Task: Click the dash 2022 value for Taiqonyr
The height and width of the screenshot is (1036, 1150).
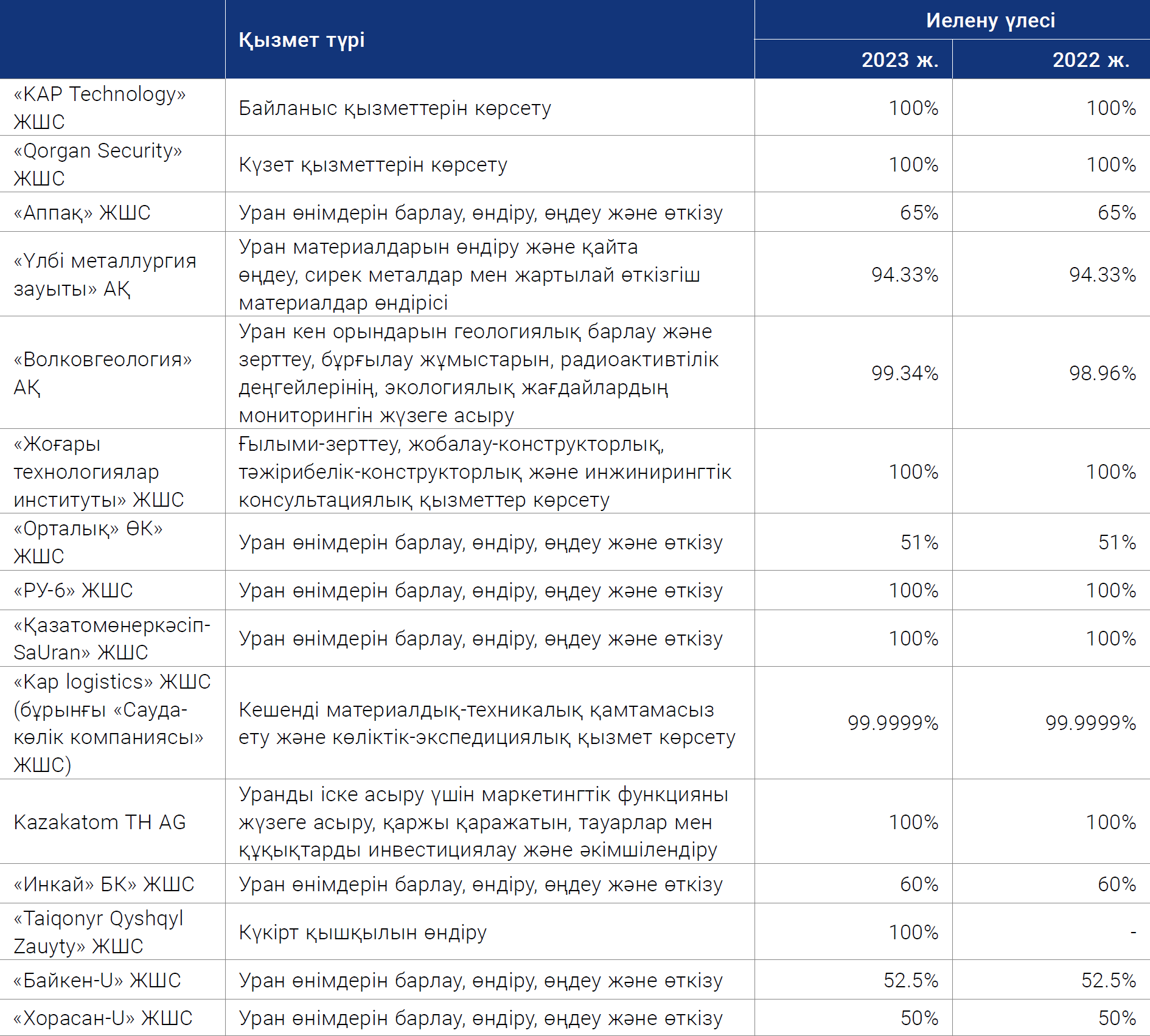Action: 1133,932
